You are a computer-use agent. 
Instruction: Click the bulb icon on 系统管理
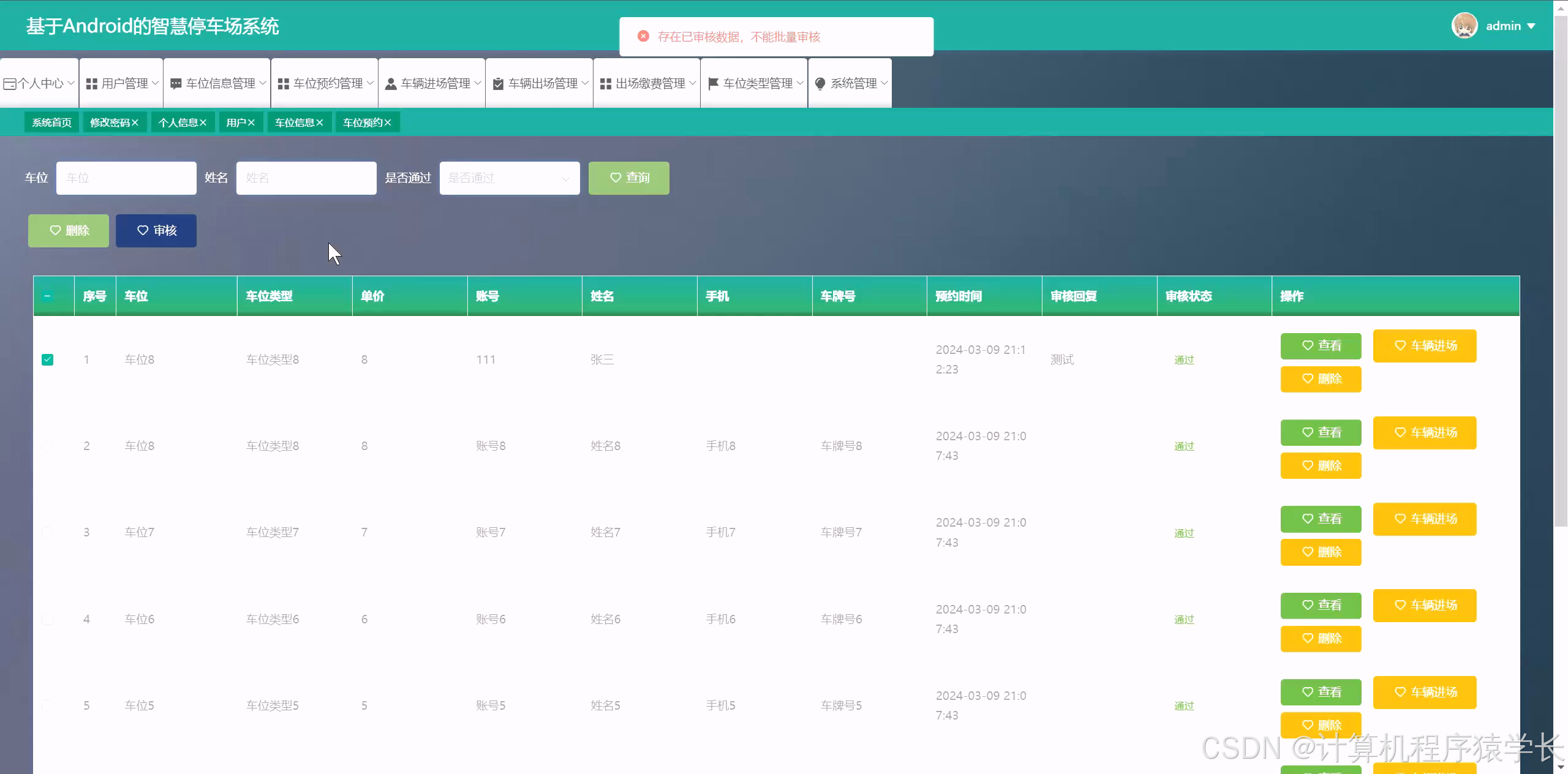(x=820, y=84)
